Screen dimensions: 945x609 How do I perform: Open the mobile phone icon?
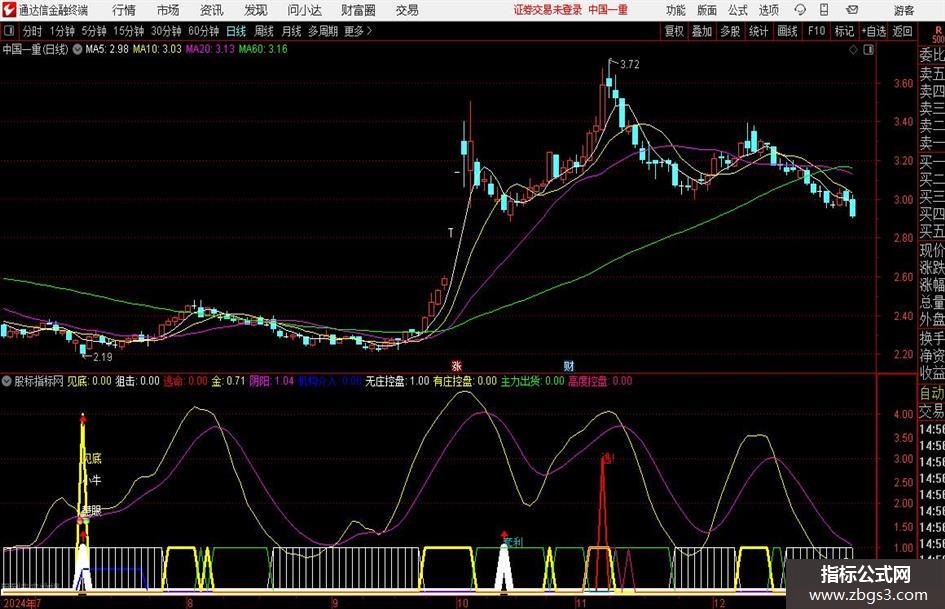(x=824, y=10)
